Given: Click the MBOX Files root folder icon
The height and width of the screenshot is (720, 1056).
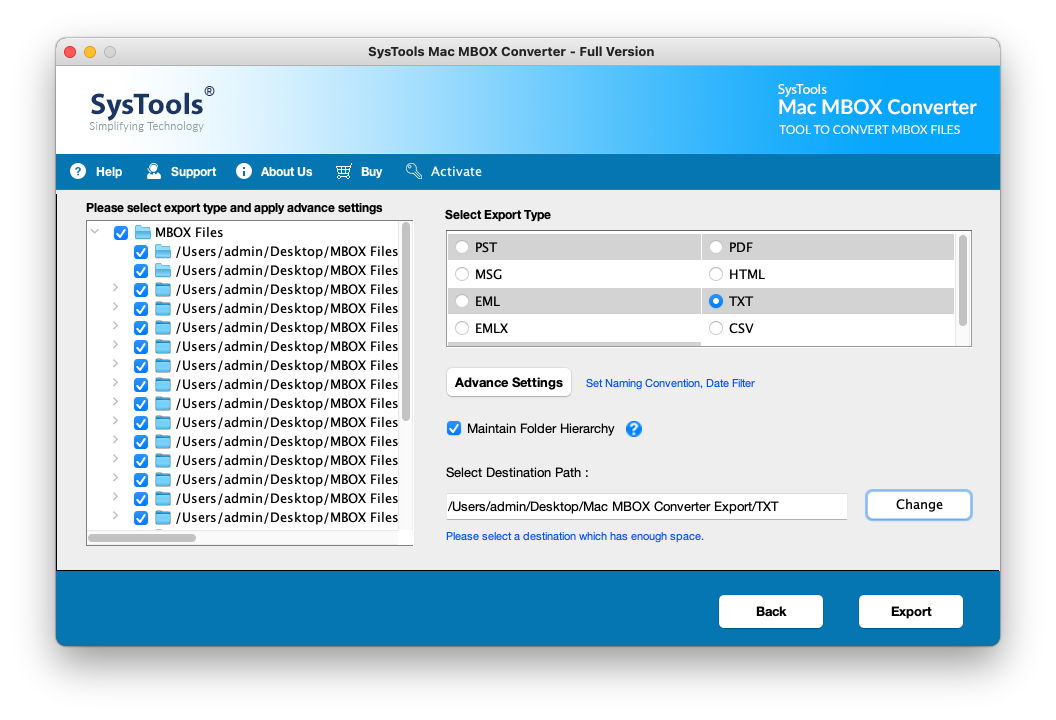Looking at the screenshot, I should [143, 232].
